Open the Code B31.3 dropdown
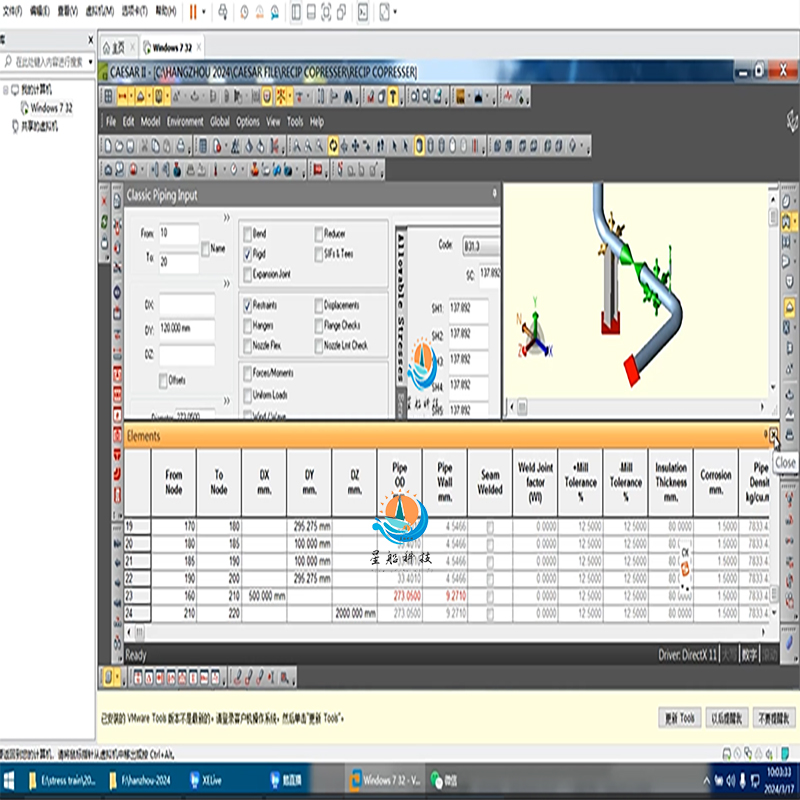800x800 pixels. coord(481,246)
